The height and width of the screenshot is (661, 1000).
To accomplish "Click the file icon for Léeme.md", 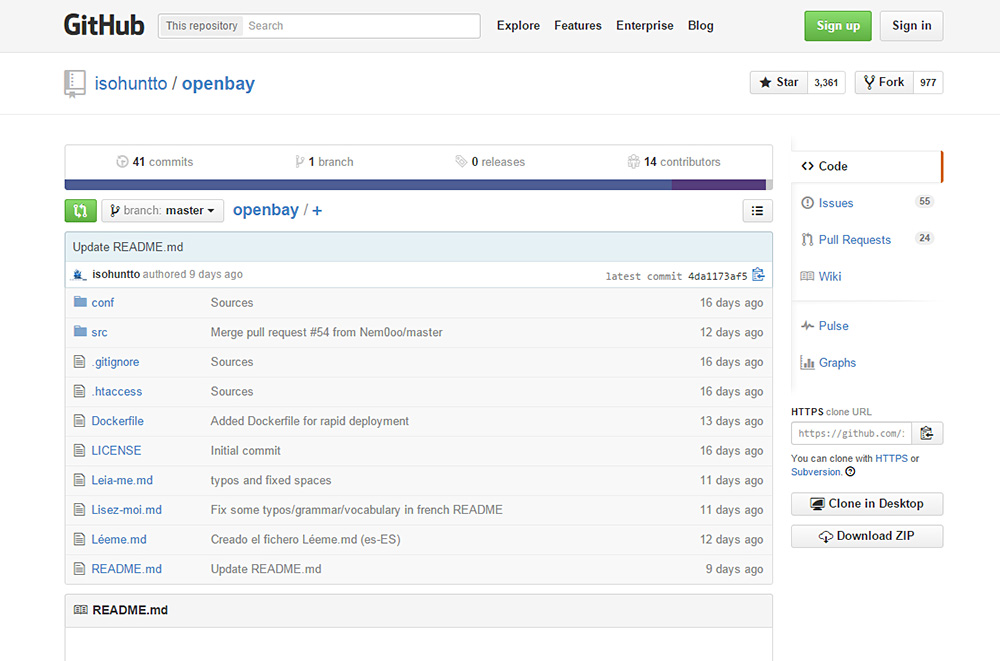I will tap(79, 539).
